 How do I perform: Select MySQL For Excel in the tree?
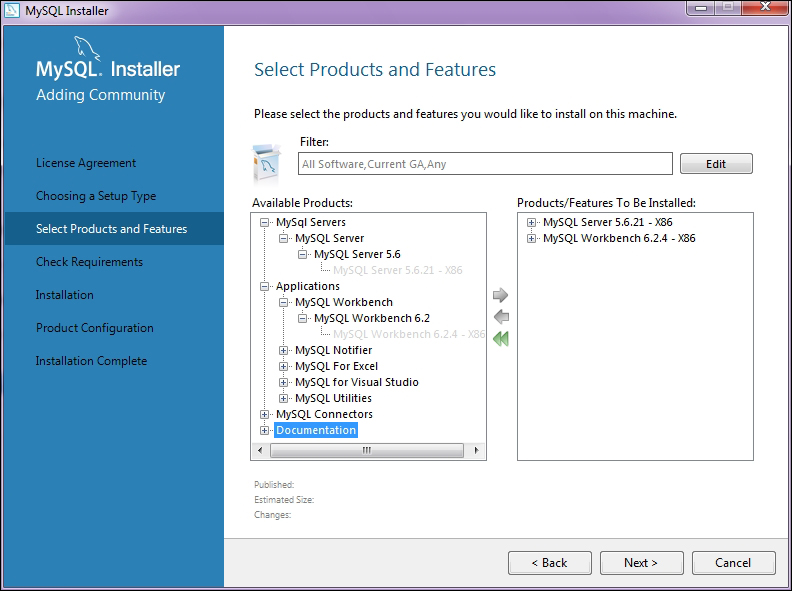336,366
